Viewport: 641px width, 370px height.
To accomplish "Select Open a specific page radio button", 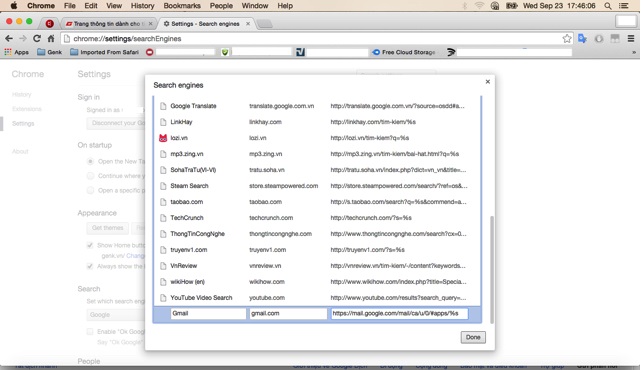I will tap(90, 191).
